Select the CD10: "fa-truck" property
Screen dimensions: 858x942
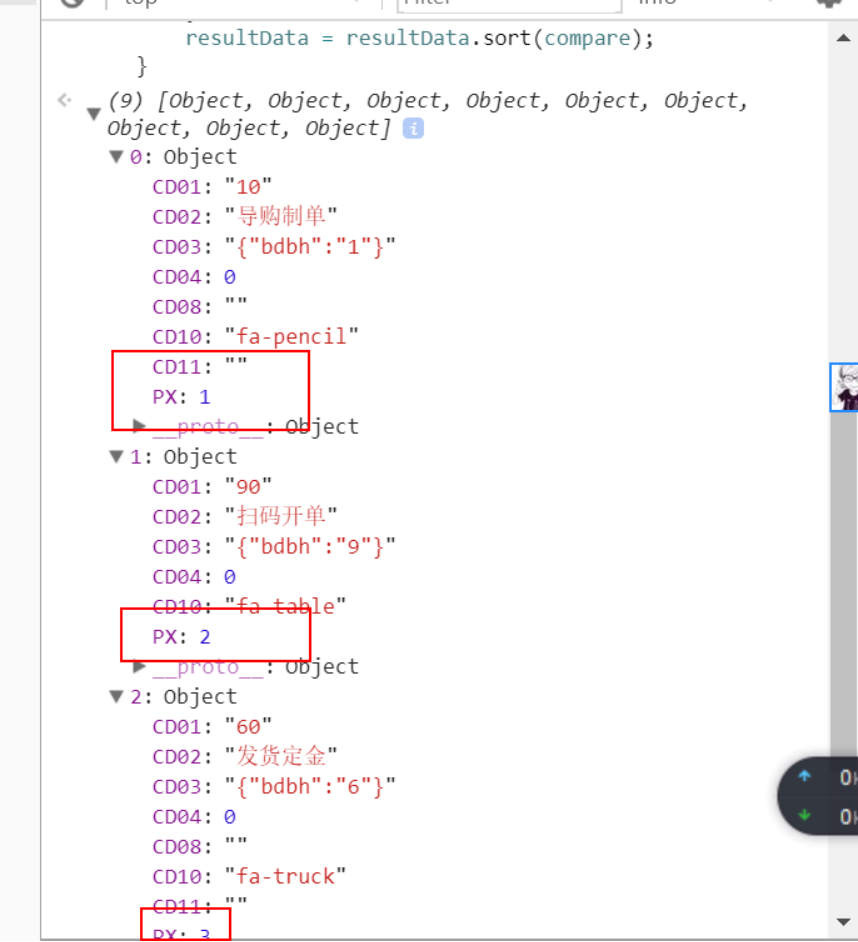point(249,877)
